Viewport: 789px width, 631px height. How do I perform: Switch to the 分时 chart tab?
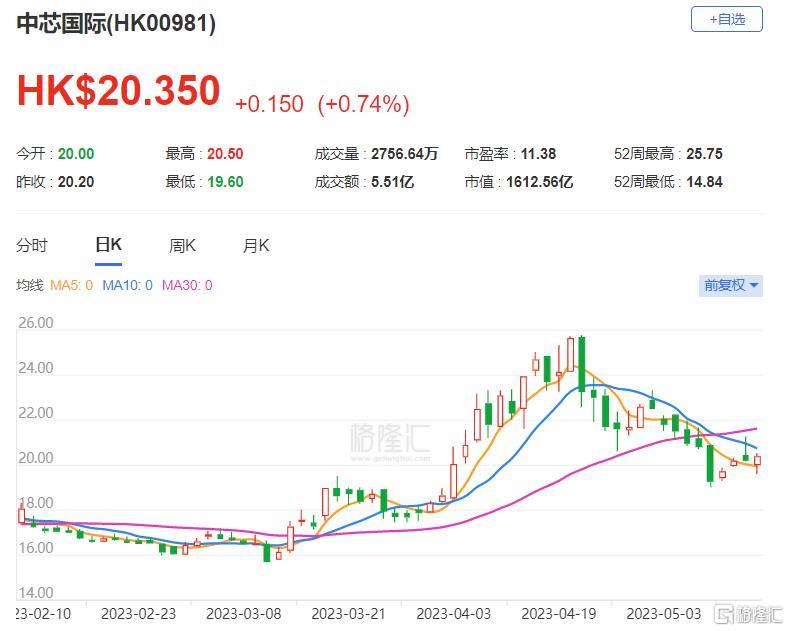tap(32, 246)
